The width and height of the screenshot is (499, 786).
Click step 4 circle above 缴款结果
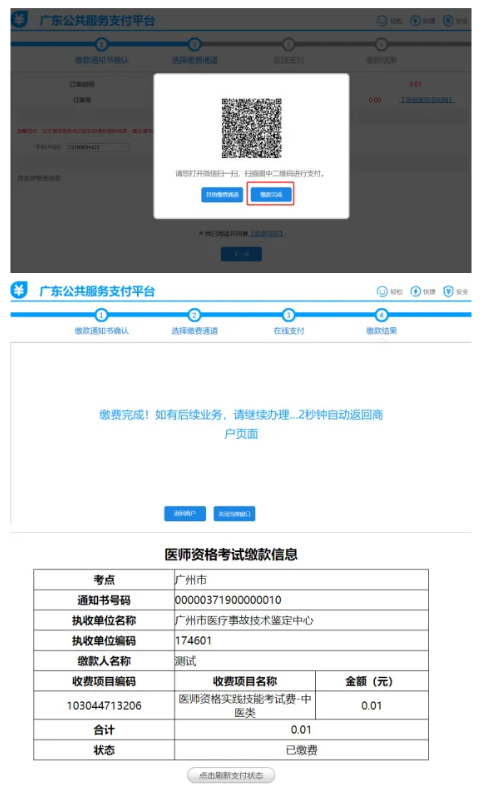click(381, 315)
